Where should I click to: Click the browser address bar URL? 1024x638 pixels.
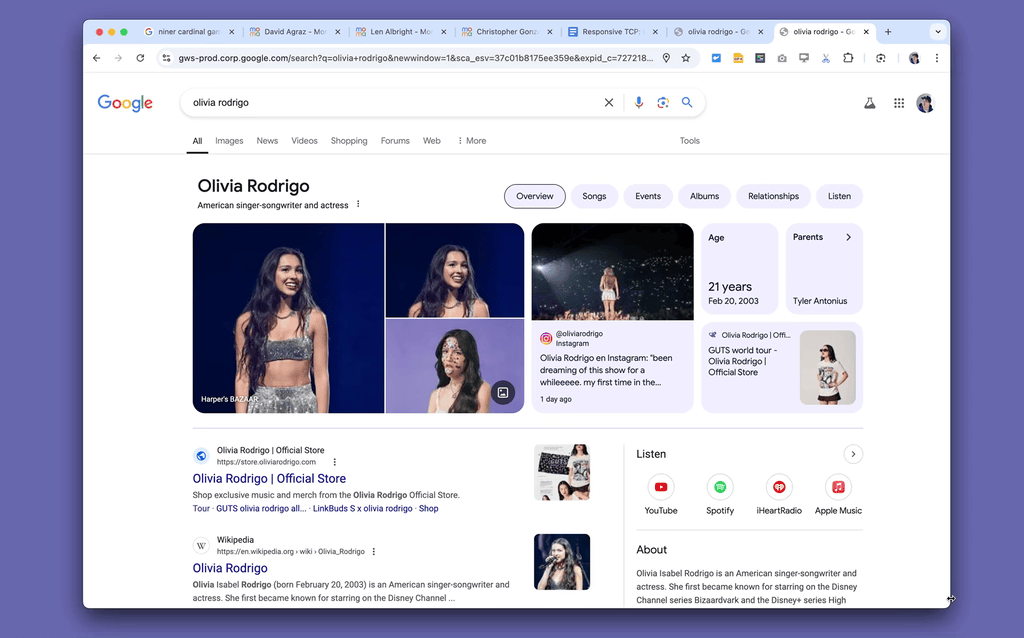coord(415,58)
